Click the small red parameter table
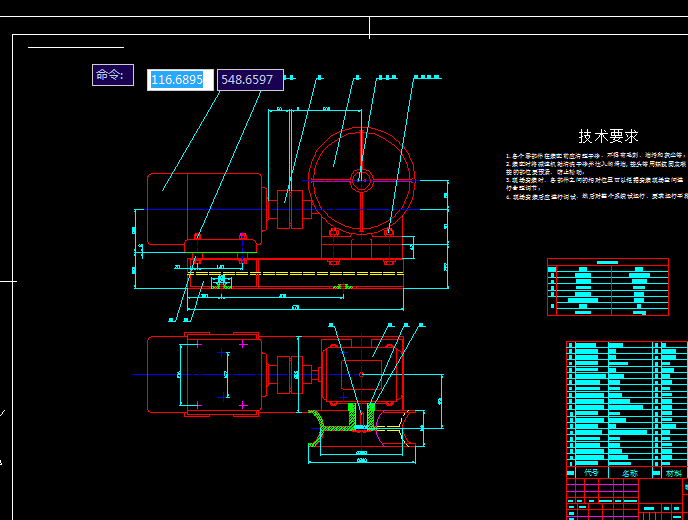688x520 pixels. [608, 287]
